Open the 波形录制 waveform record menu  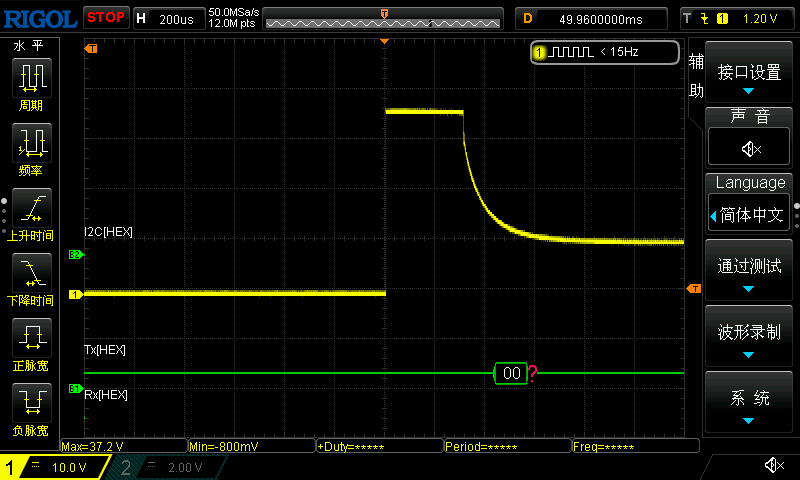click(748, 336)
